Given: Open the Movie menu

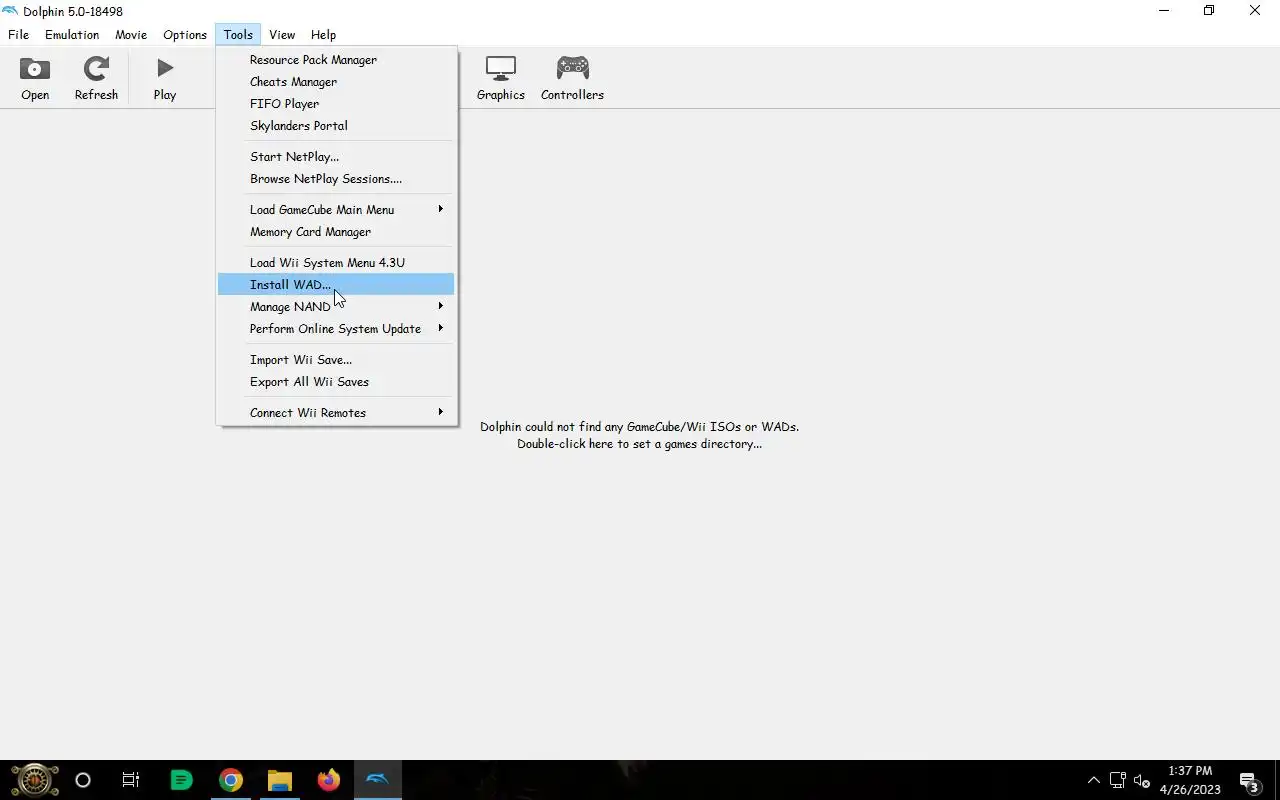Looking at the screenshot, I should pyautogui.click(x=131, y=34).
